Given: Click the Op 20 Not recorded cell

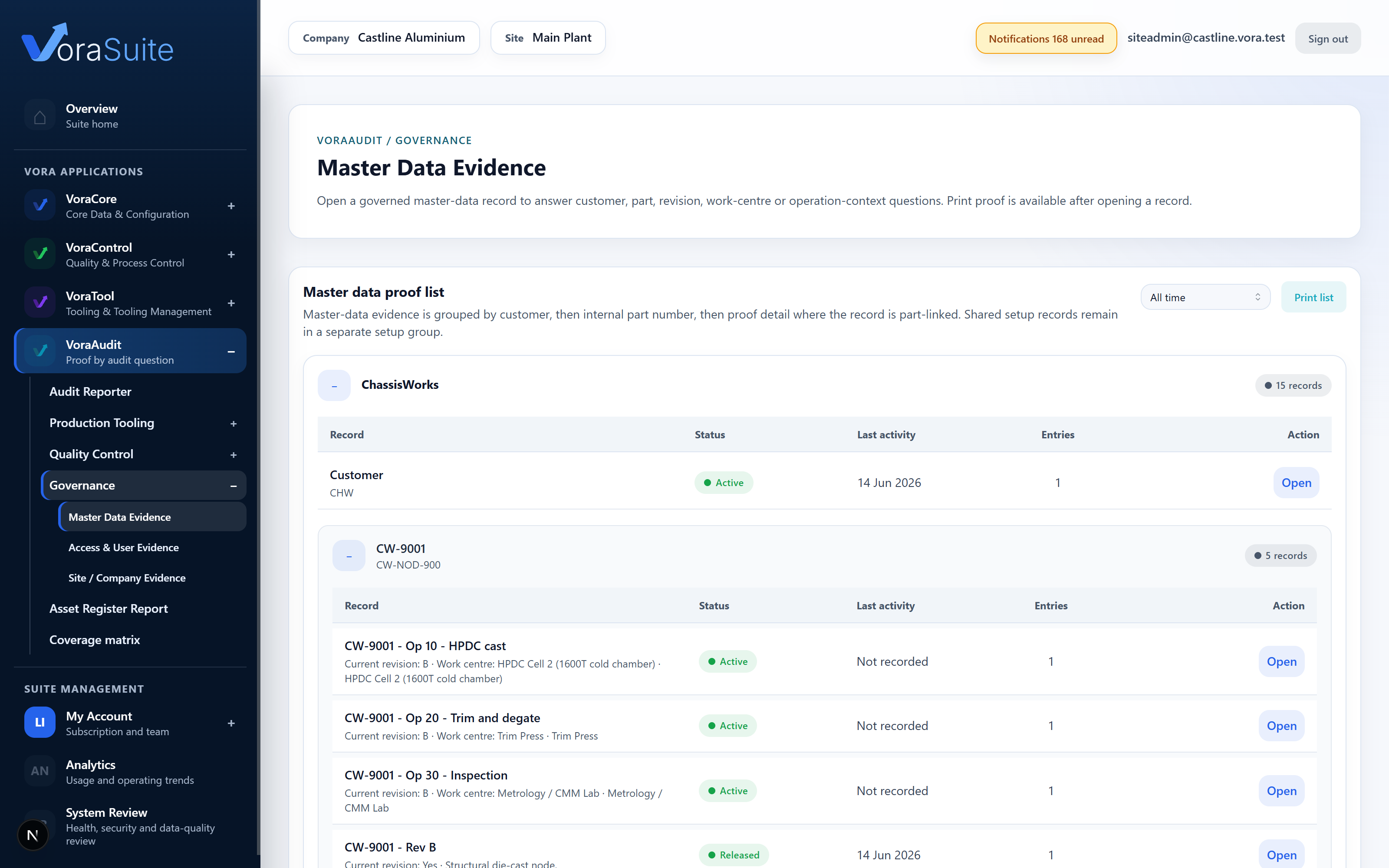Looking at the screenshot, I should (x=892, y=726).
